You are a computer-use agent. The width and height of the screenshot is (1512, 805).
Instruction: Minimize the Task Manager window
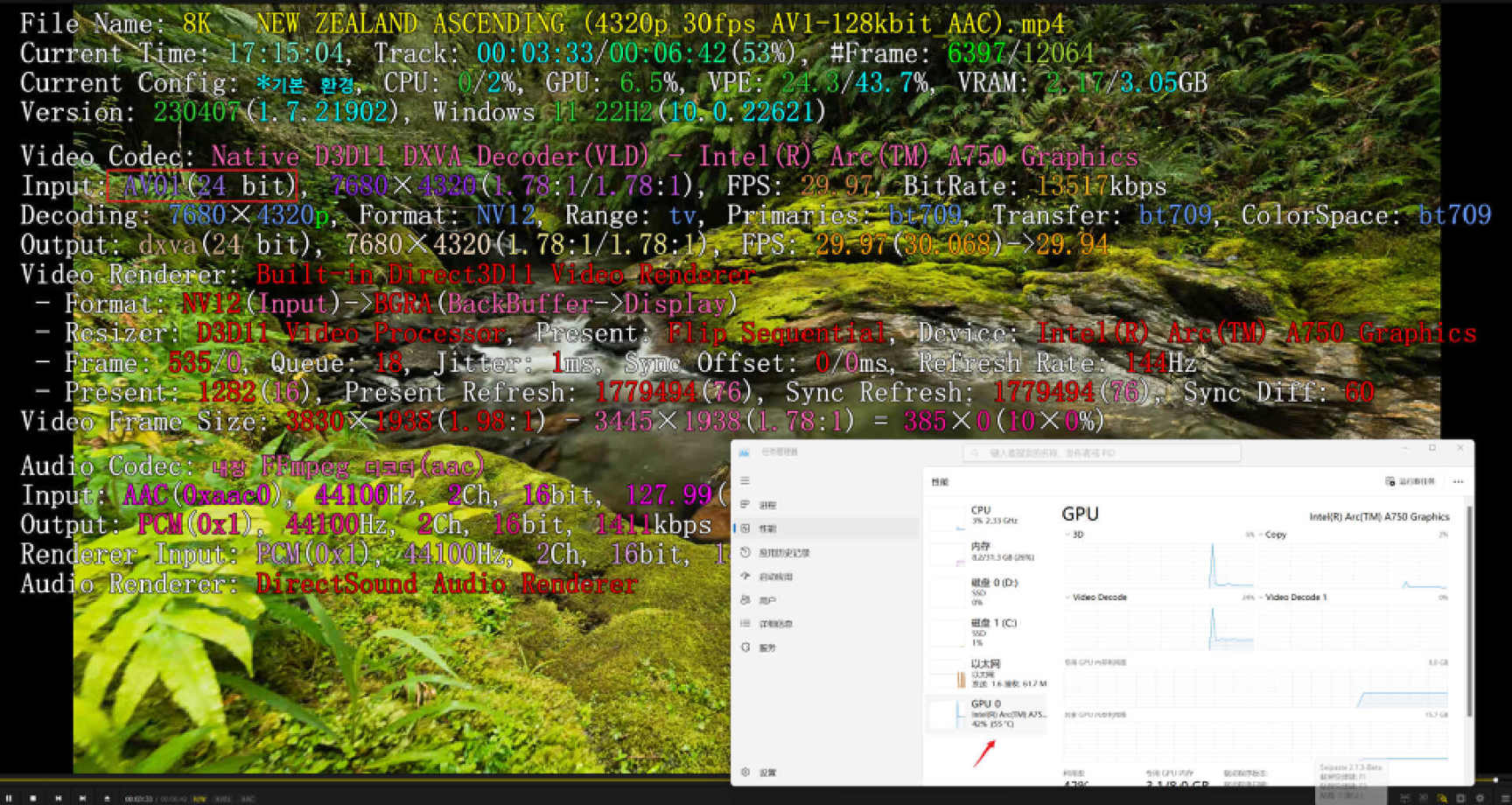click(1405, 448)
